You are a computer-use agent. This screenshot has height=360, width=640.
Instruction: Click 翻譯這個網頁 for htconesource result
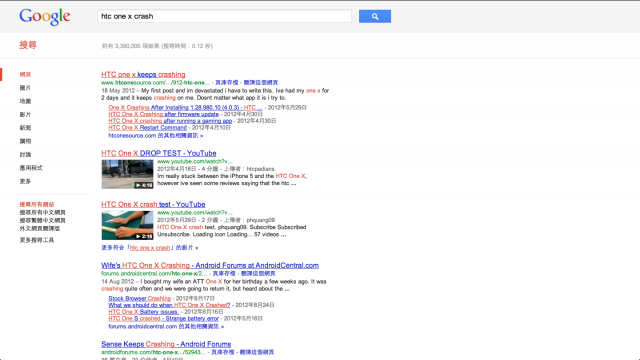[261, 82]
